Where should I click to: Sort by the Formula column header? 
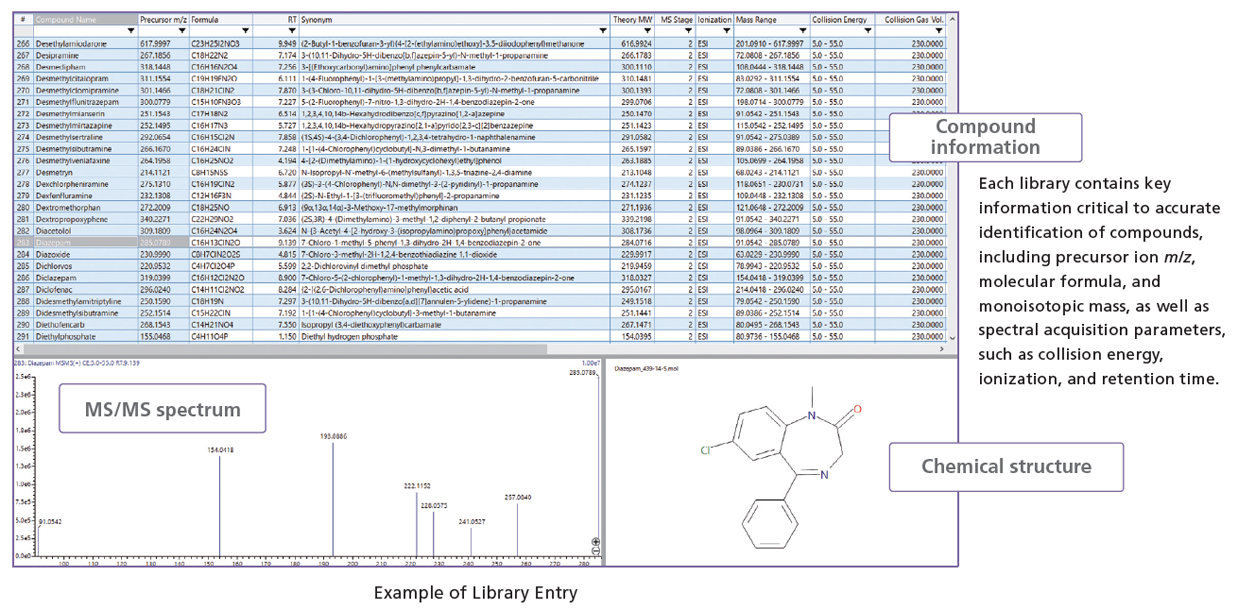(219, 19)
